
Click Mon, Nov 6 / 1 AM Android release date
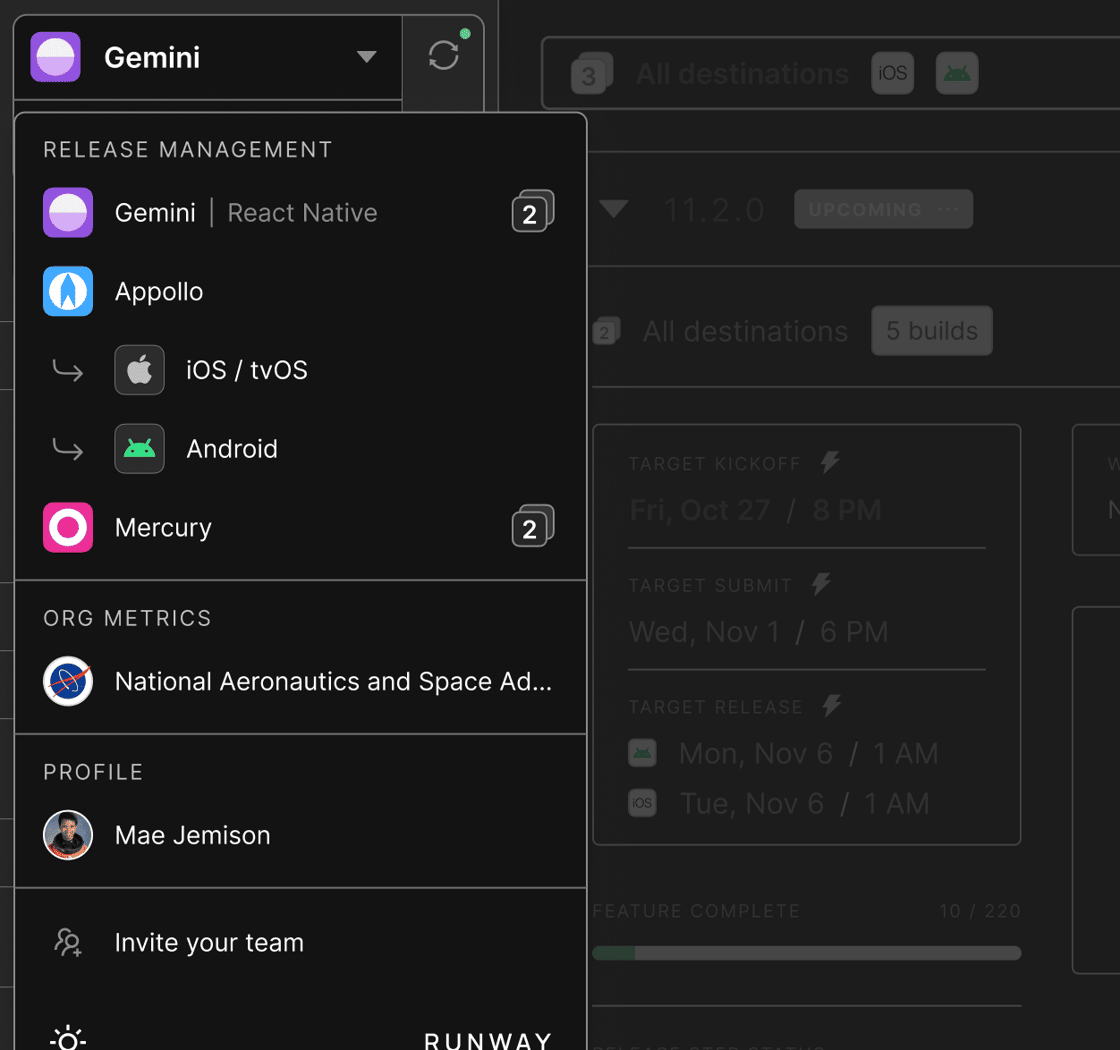[x=809, y=754]
